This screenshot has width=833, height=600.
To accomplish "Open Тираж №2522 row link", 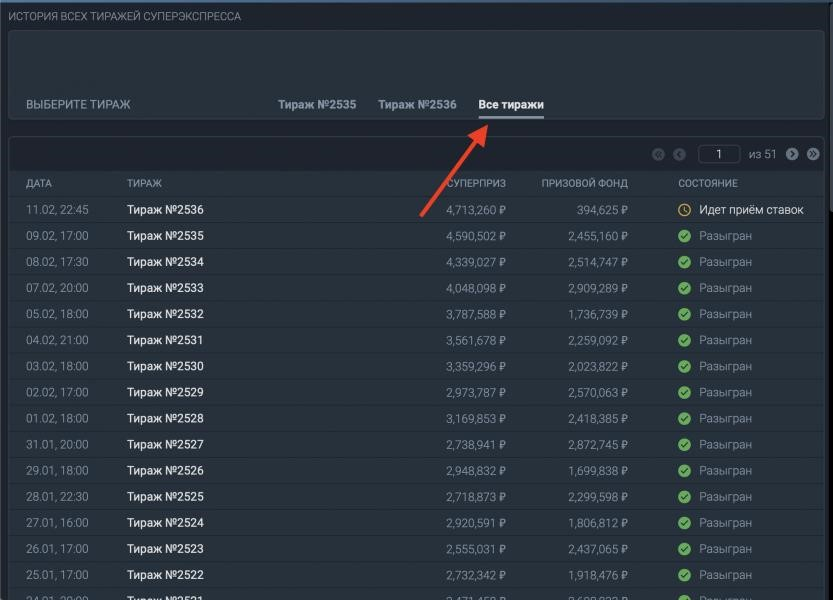I will click(165, 575).
